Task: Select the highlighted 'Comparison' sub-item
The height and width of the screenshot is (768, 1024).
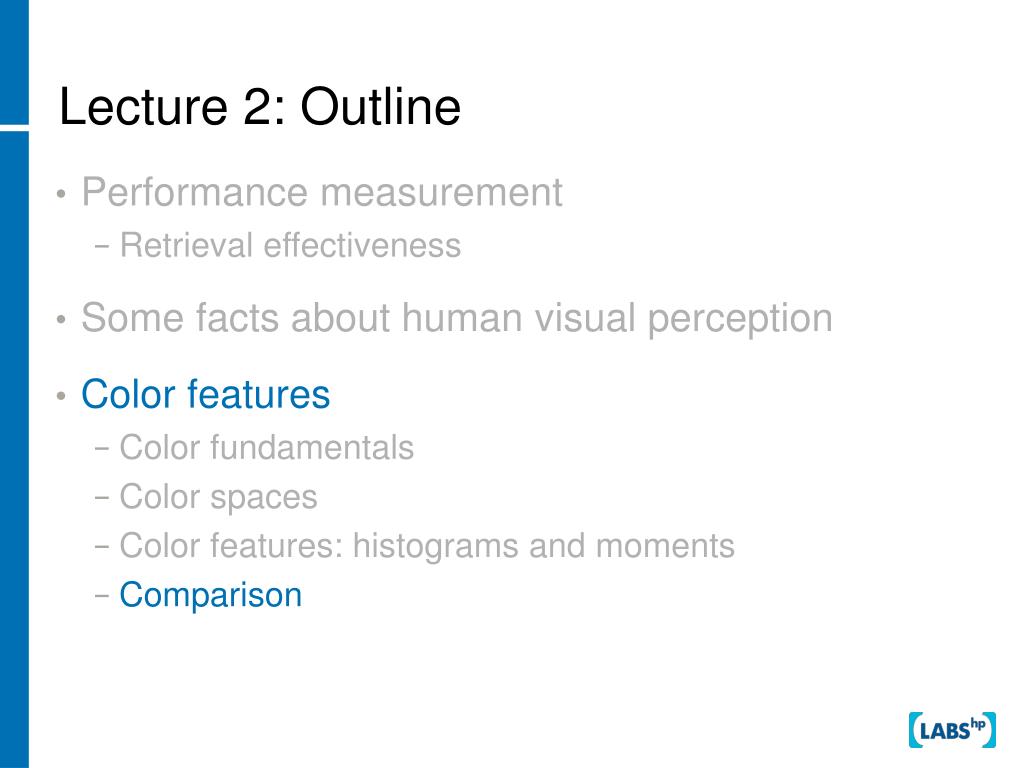Action: [x=210, y=596]
